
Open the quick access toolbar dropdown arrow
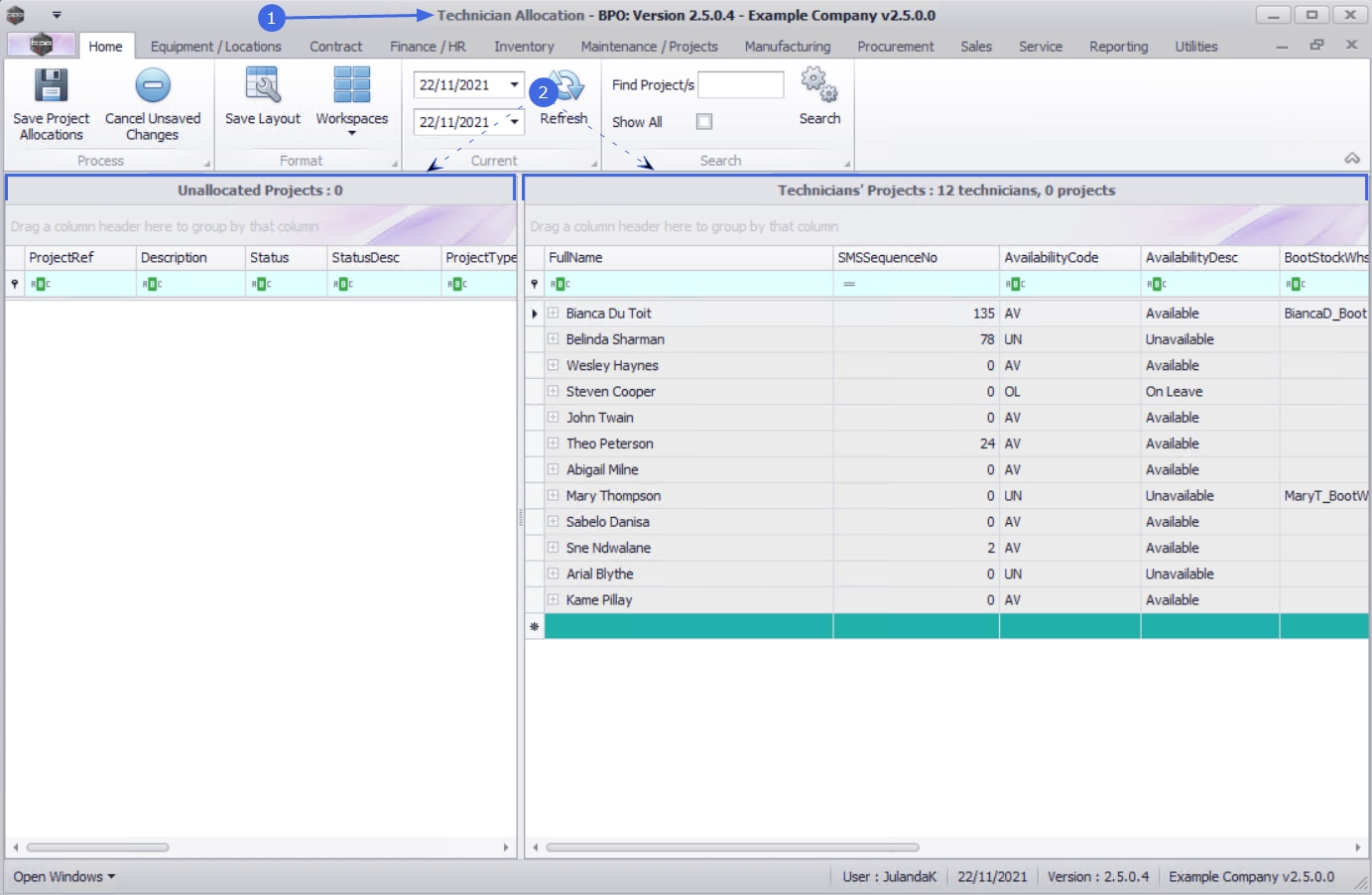click(57, 15)
